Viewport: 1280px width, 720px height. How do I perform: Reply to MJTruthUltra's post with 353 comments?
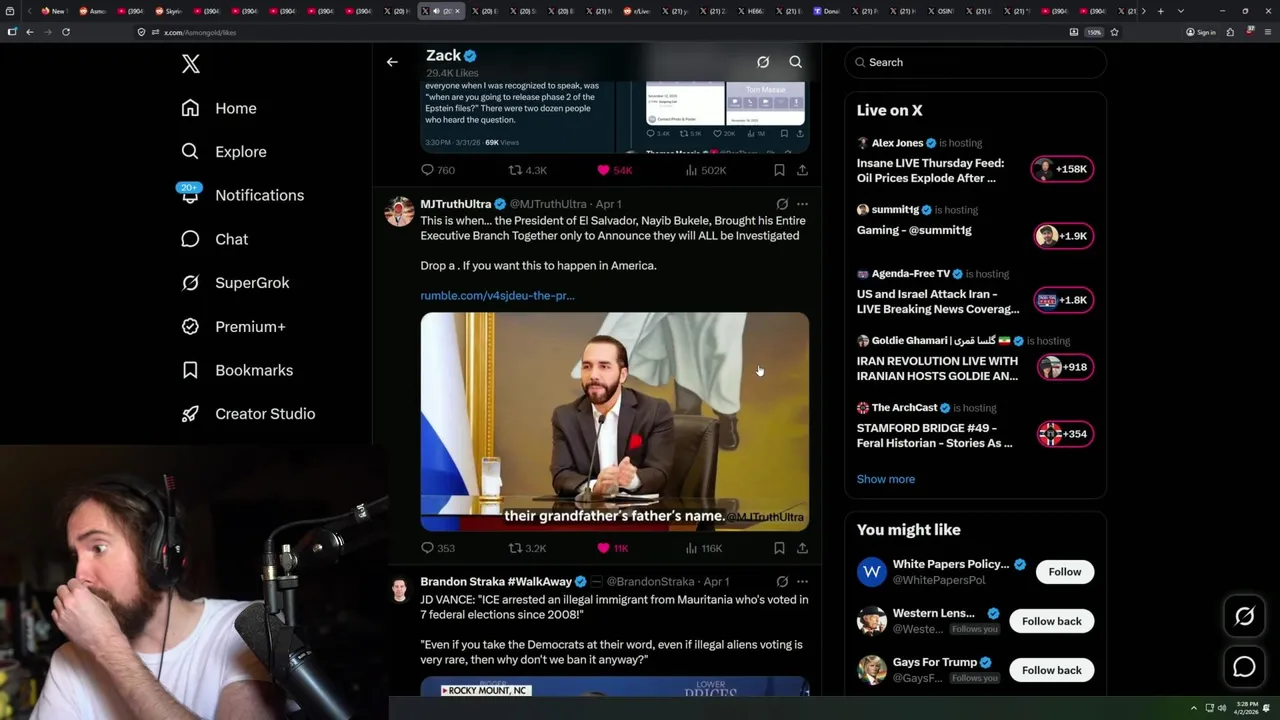(437, 548)
